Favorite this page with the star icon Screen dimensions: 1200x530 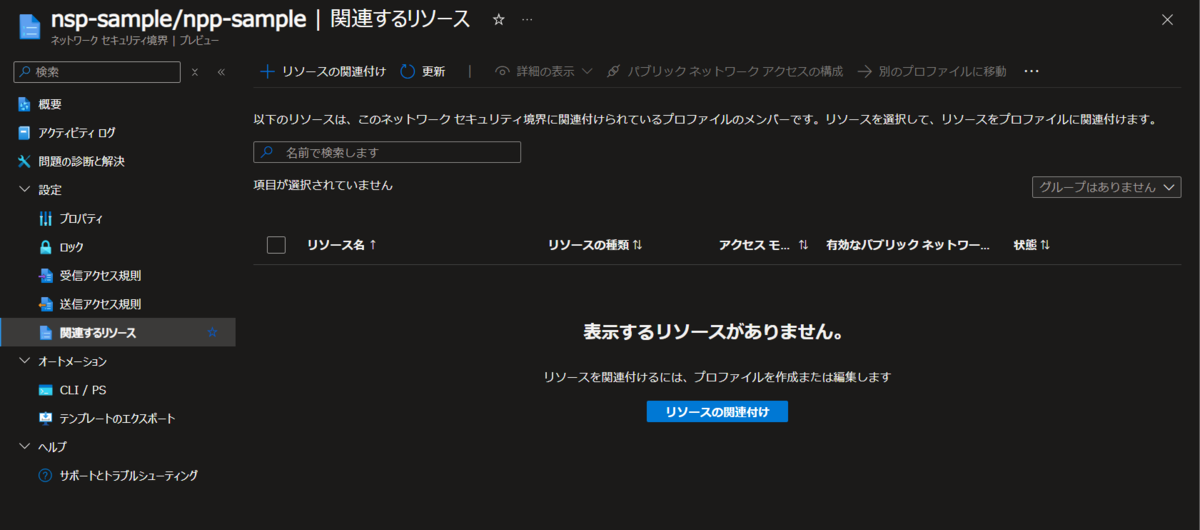click(x=499, y=19)
